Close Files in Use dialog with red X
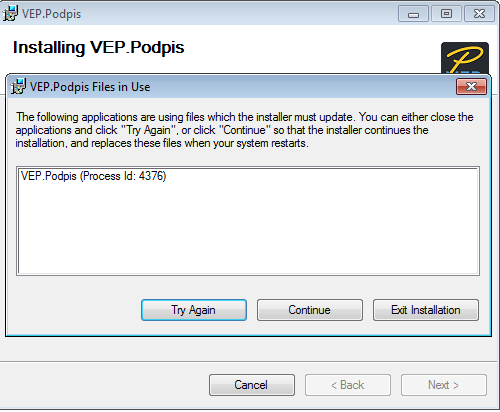 pos(471,87)
